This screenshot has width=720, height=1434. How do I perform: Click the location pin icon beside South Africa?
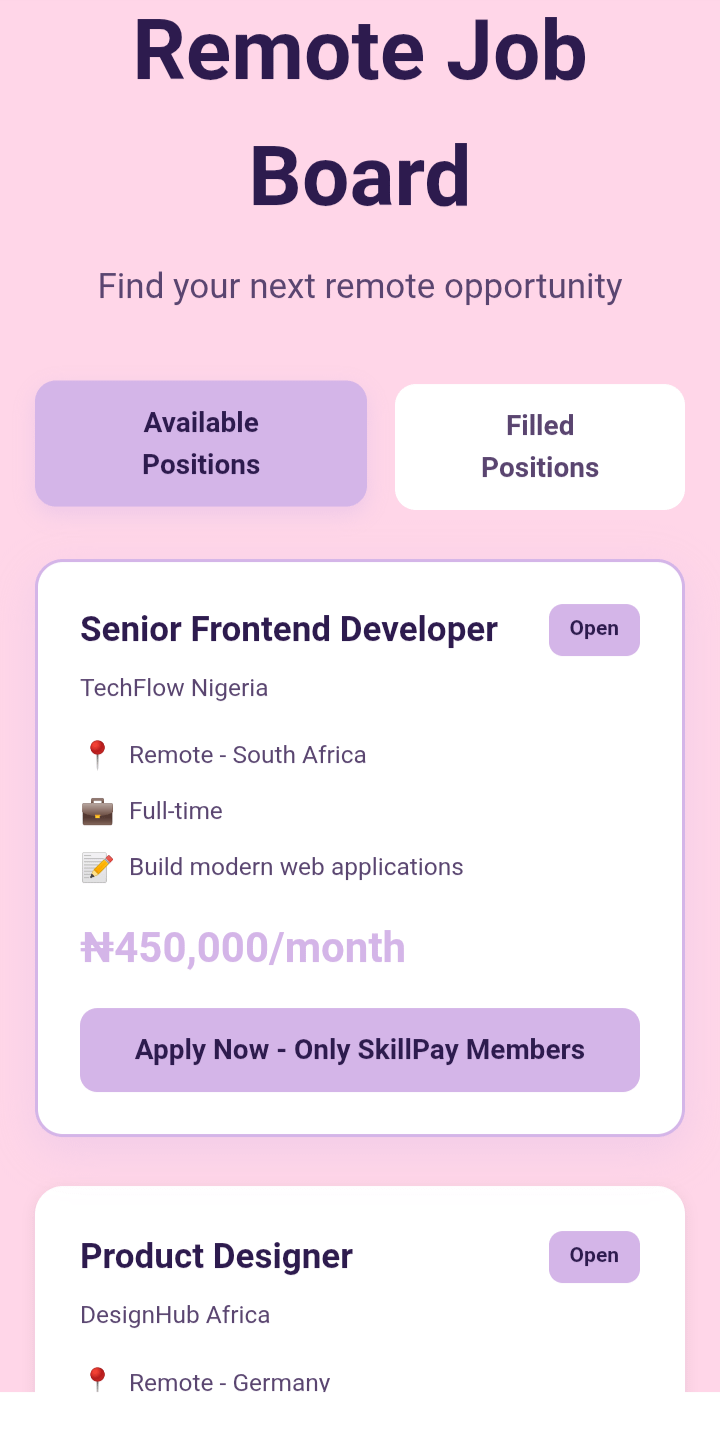coord(97,755)
